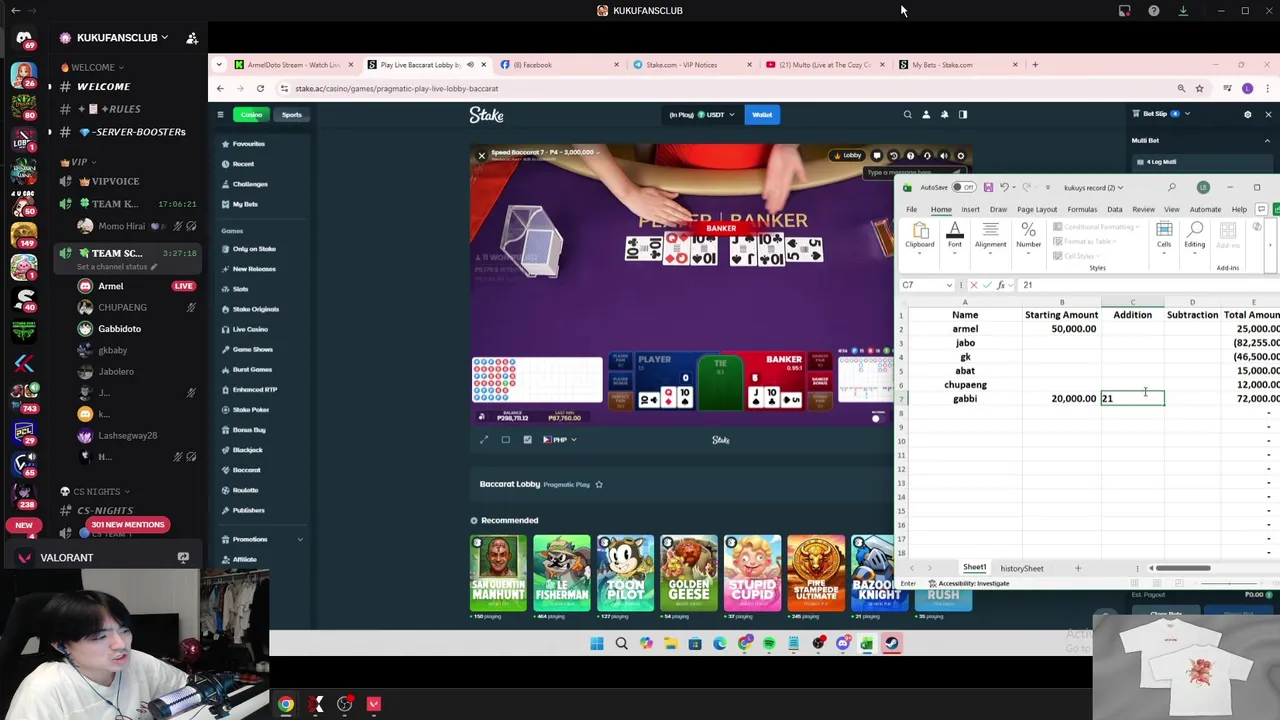Open Toon Pilot game thumbnail
The height and width of the screenshot is (720, 1280).
[x=625, y=573]
